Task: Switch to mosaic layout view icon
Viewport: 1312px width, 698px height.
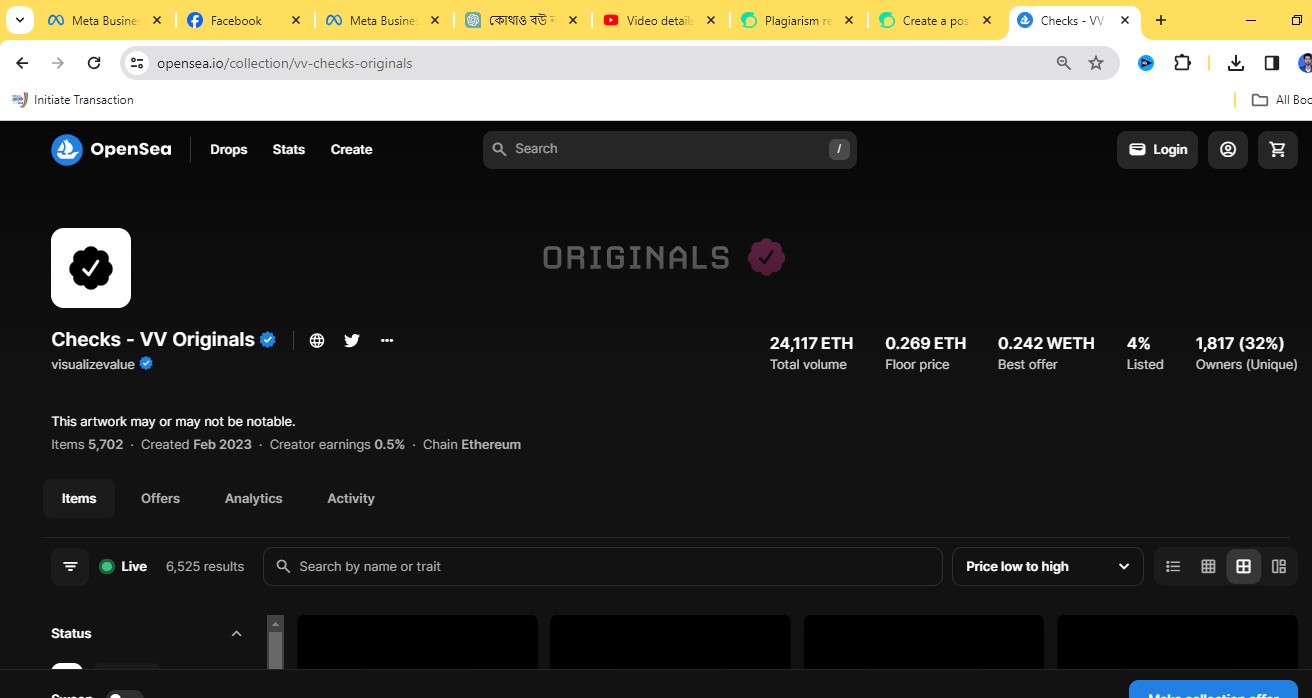Action: pyautogui.click(x=1278, y=567)
